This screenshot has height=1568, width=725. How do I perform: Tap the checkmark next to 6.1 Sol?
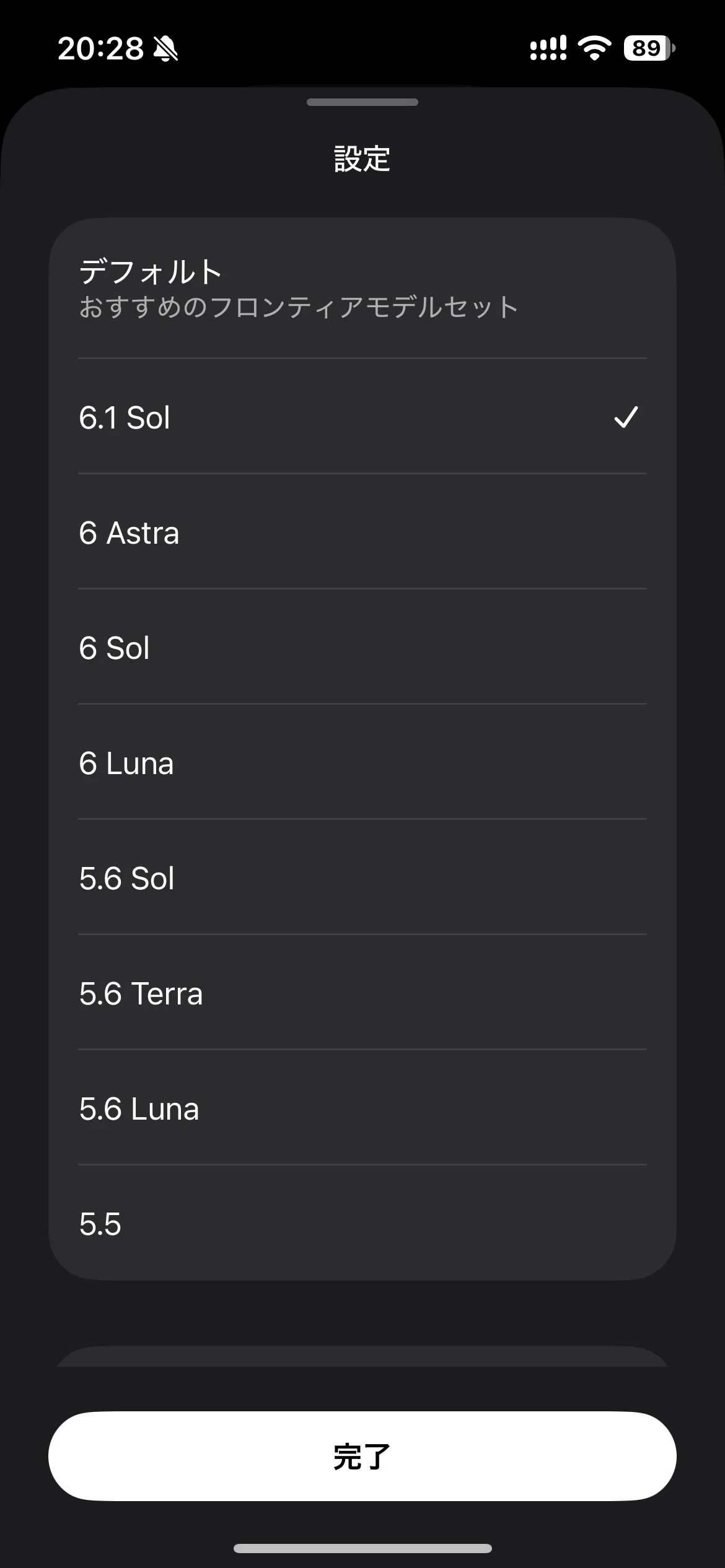(626, 417)
